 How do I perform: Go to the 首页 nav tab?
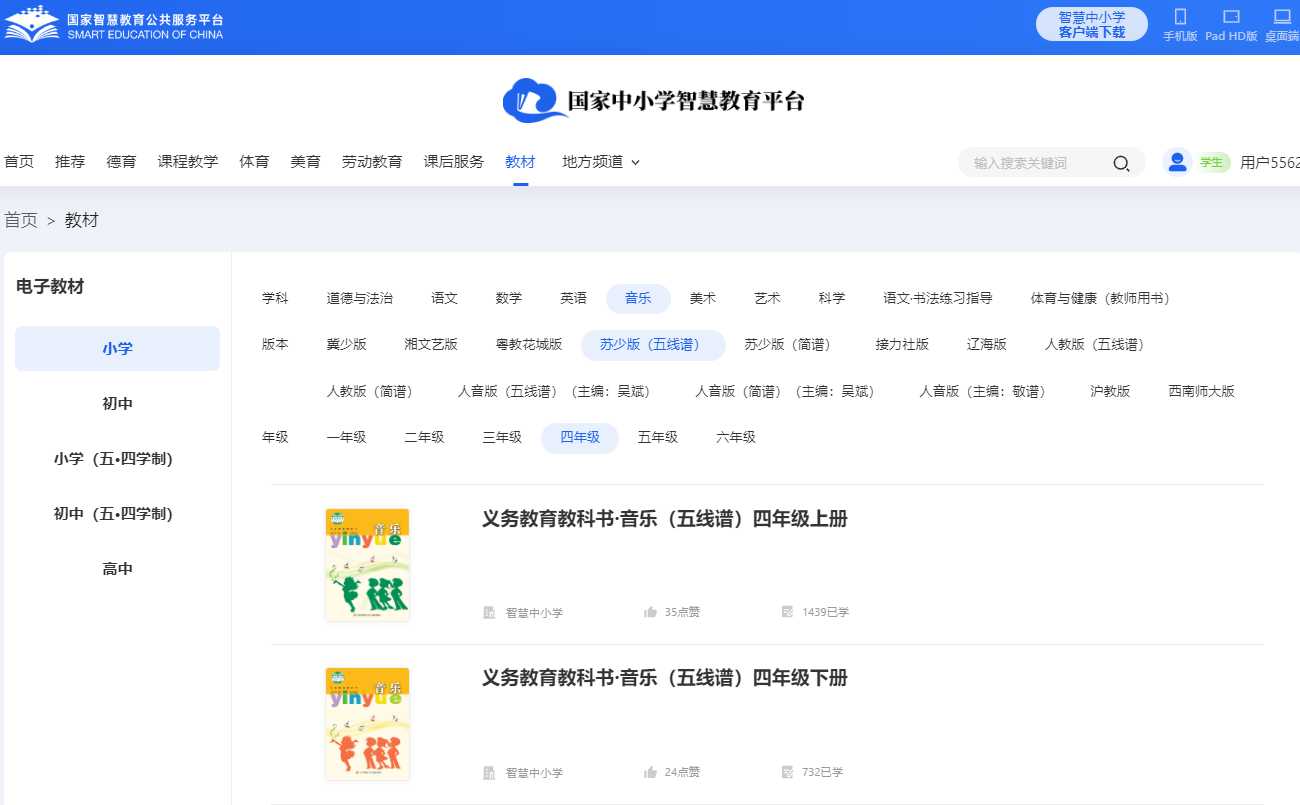(19, 161)
